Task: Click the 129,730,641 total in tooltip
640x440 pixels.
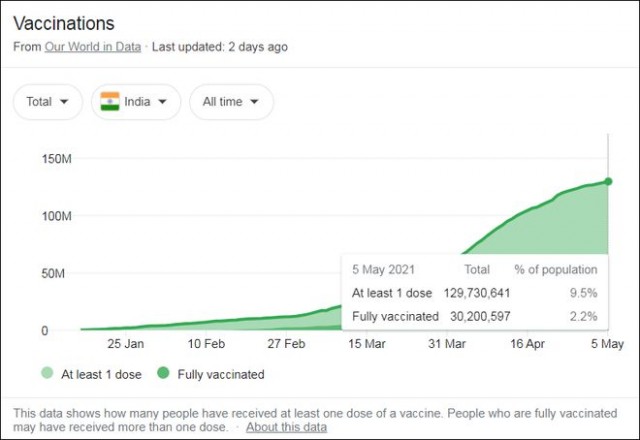Action: click(x=477, y=293)
